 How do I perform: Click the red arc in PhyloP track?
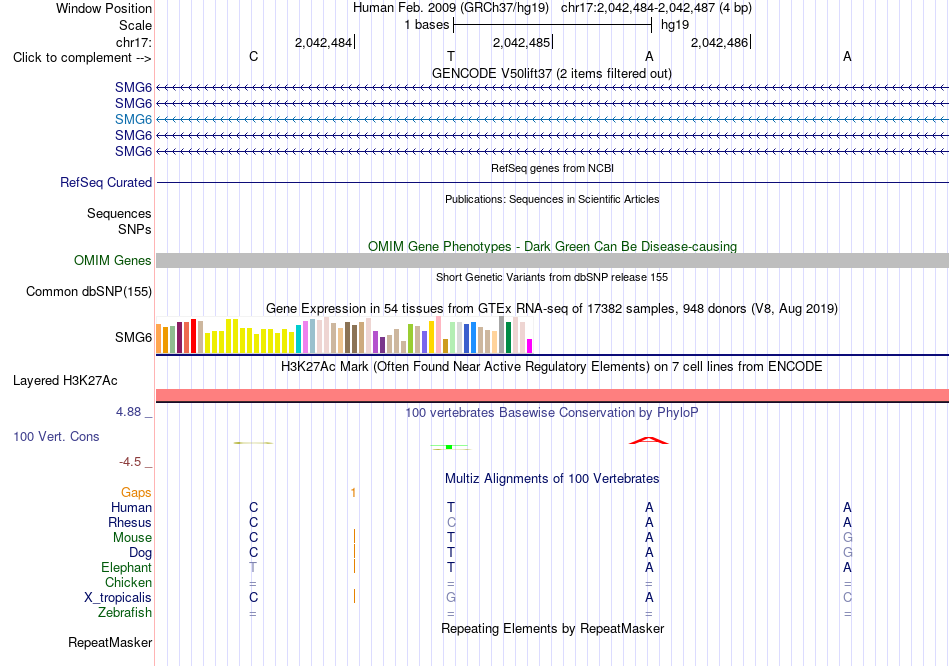(648, 441)
